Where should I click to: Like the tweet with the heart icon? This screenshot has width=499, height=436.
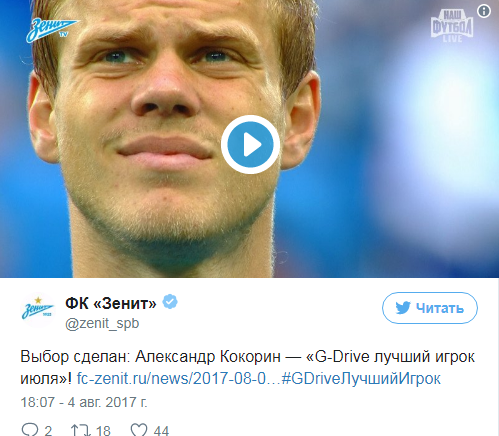coord(139,430)
